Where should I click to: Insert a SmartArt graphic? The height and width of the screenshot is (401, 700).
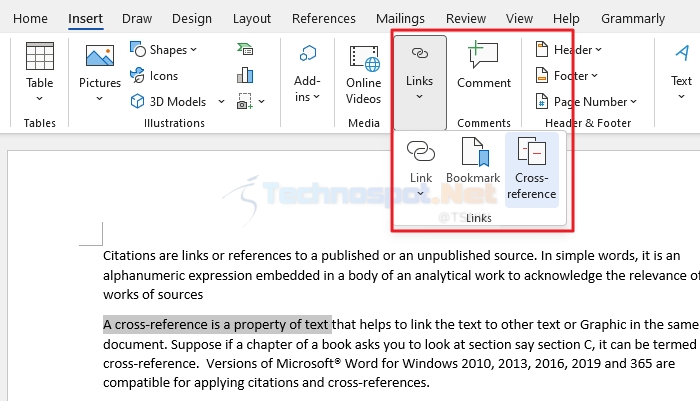coord(245,49)
